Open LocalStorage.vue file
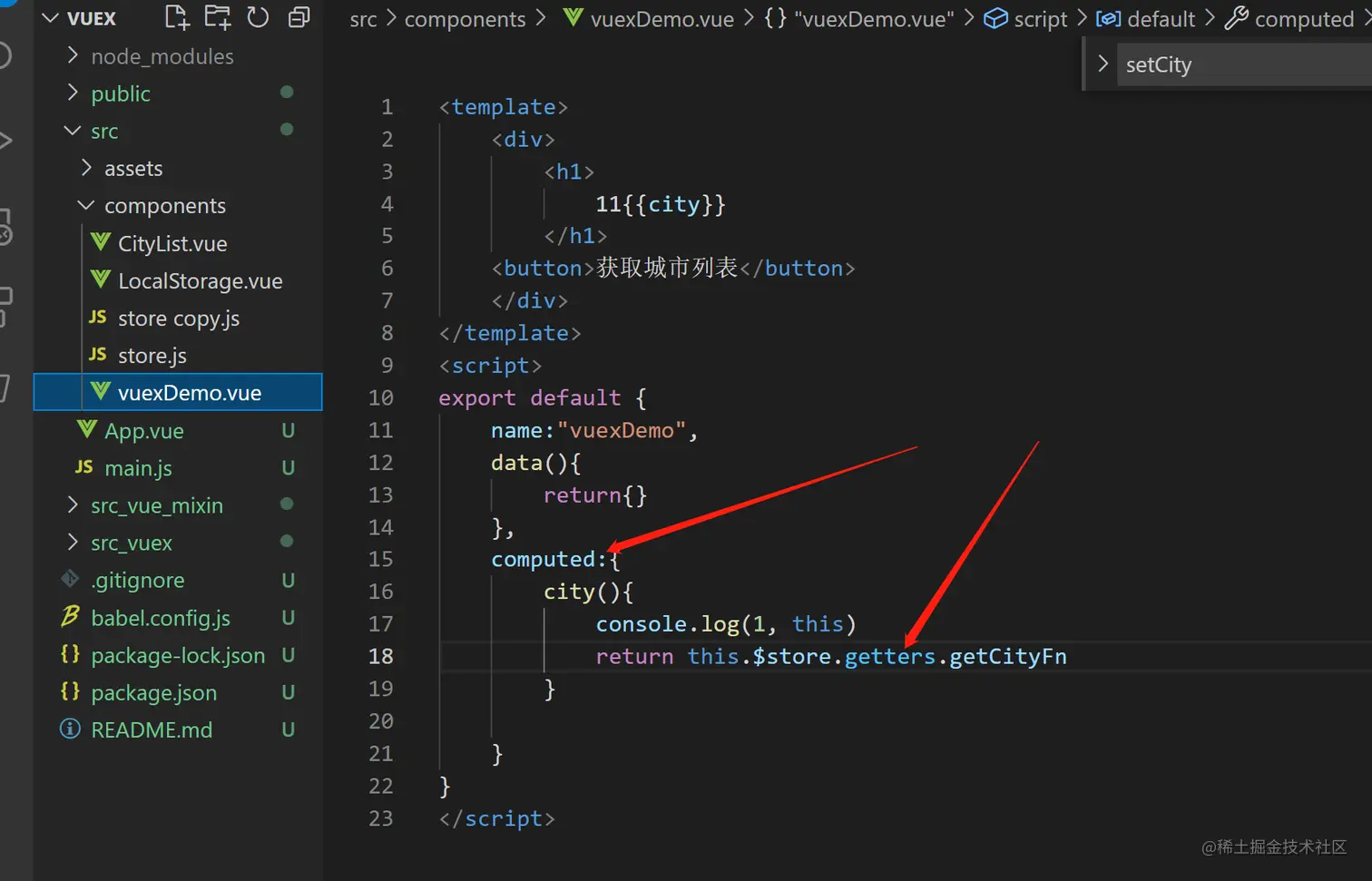Screen dimensions: 1372x881 201,281
